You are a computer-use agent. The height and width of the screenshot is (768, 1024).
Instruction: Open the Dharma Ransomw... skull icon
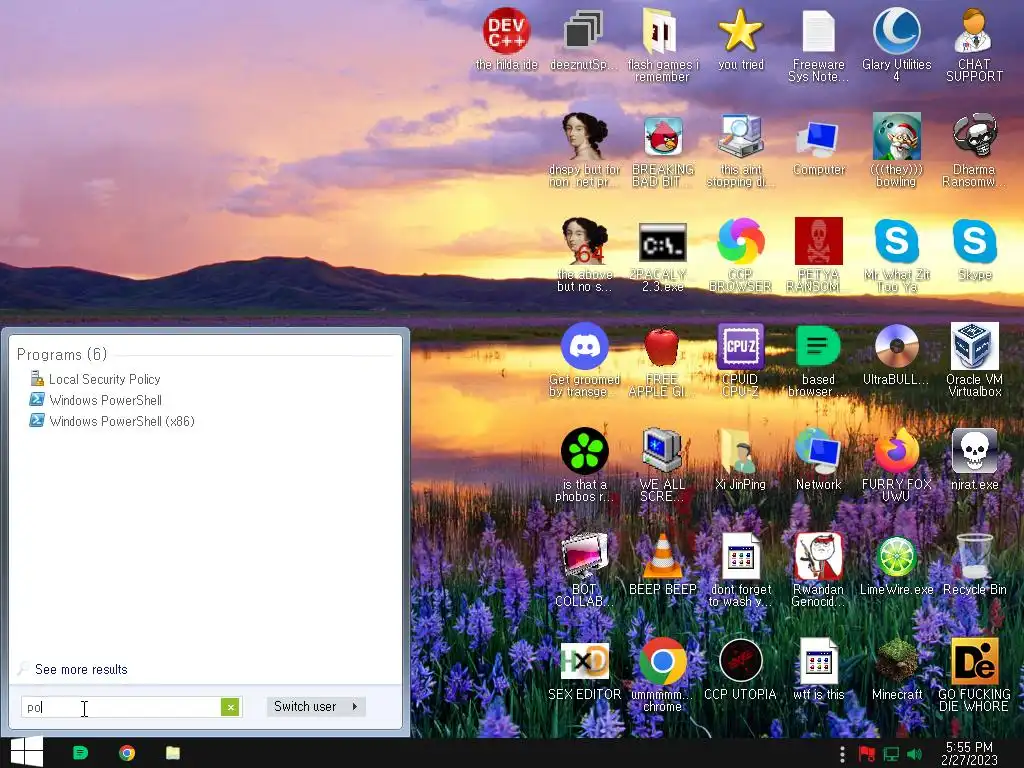(x=974, y=136)
